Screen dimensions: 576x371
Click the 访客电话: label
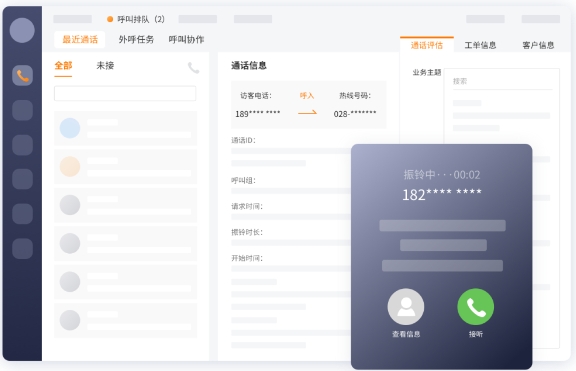(256, 96)
